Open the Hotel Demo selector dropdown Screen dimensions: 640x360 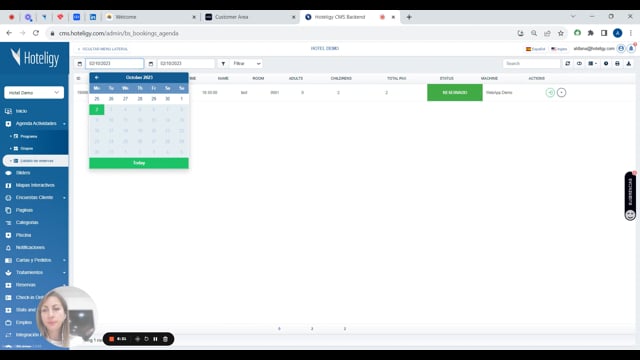34,93
